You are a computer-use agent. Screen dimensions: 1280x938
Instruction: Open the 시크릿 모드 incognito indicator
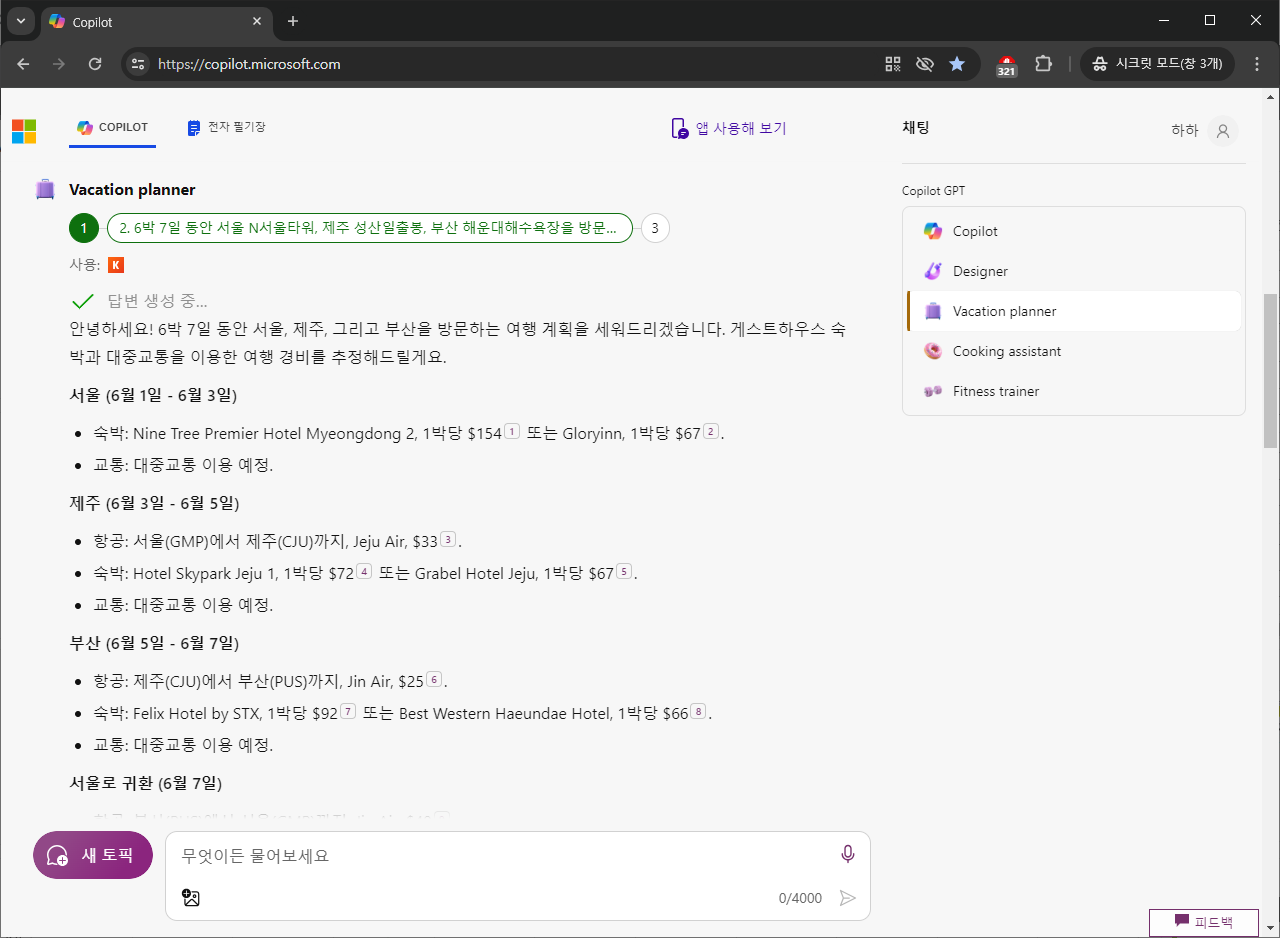1157,64
